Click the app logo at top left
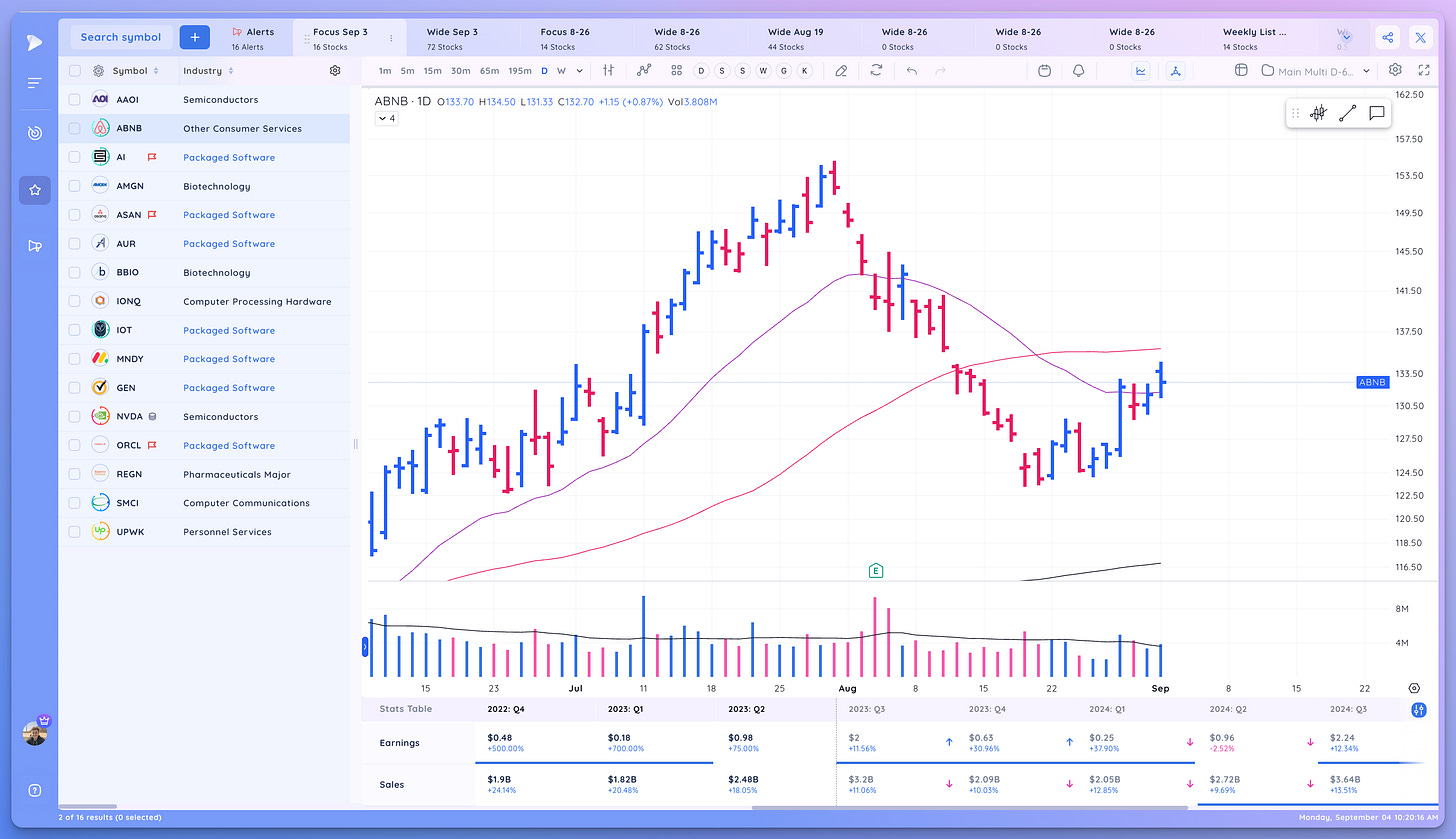Image resolution: width=1456 pixels, height=839 pixels. coord(35,42)
